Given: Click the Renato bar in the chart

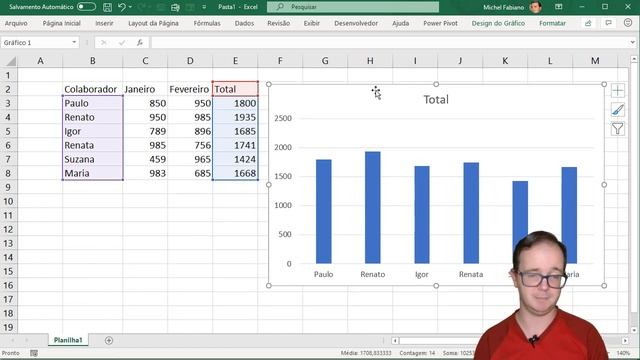Looking at the screenshot, I should [x=373, y=207].
